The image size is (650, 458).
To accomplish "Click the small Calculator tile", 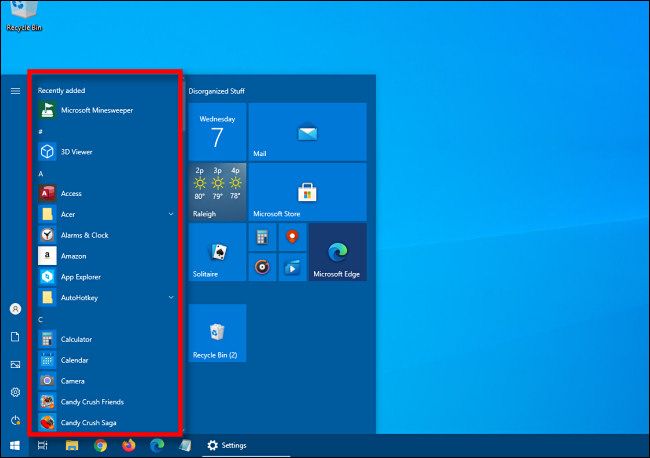I will 262,237.
